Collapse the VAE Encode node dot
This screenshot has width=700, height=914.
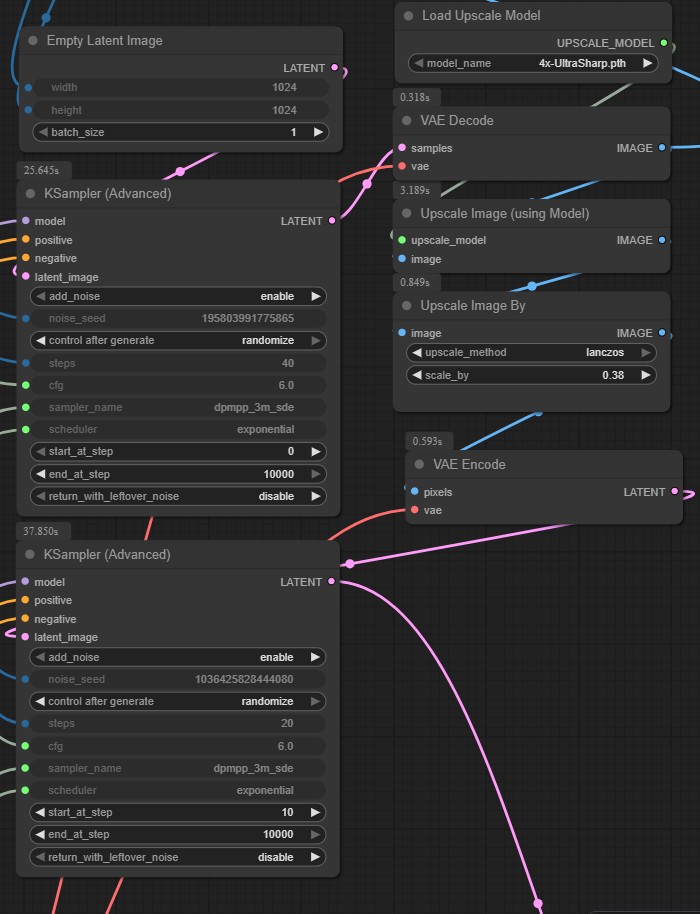[x=419, y=465]
